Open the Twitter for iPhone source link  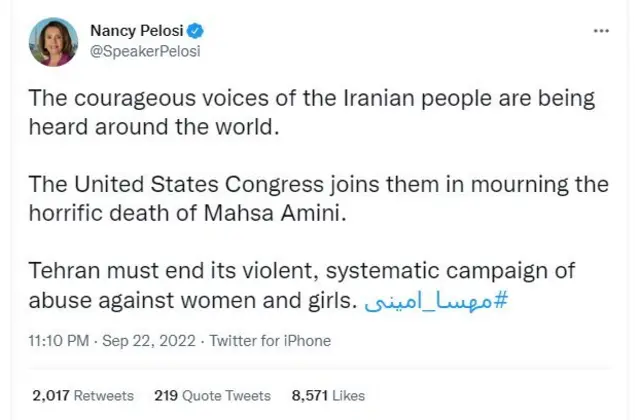click(270, 341)
